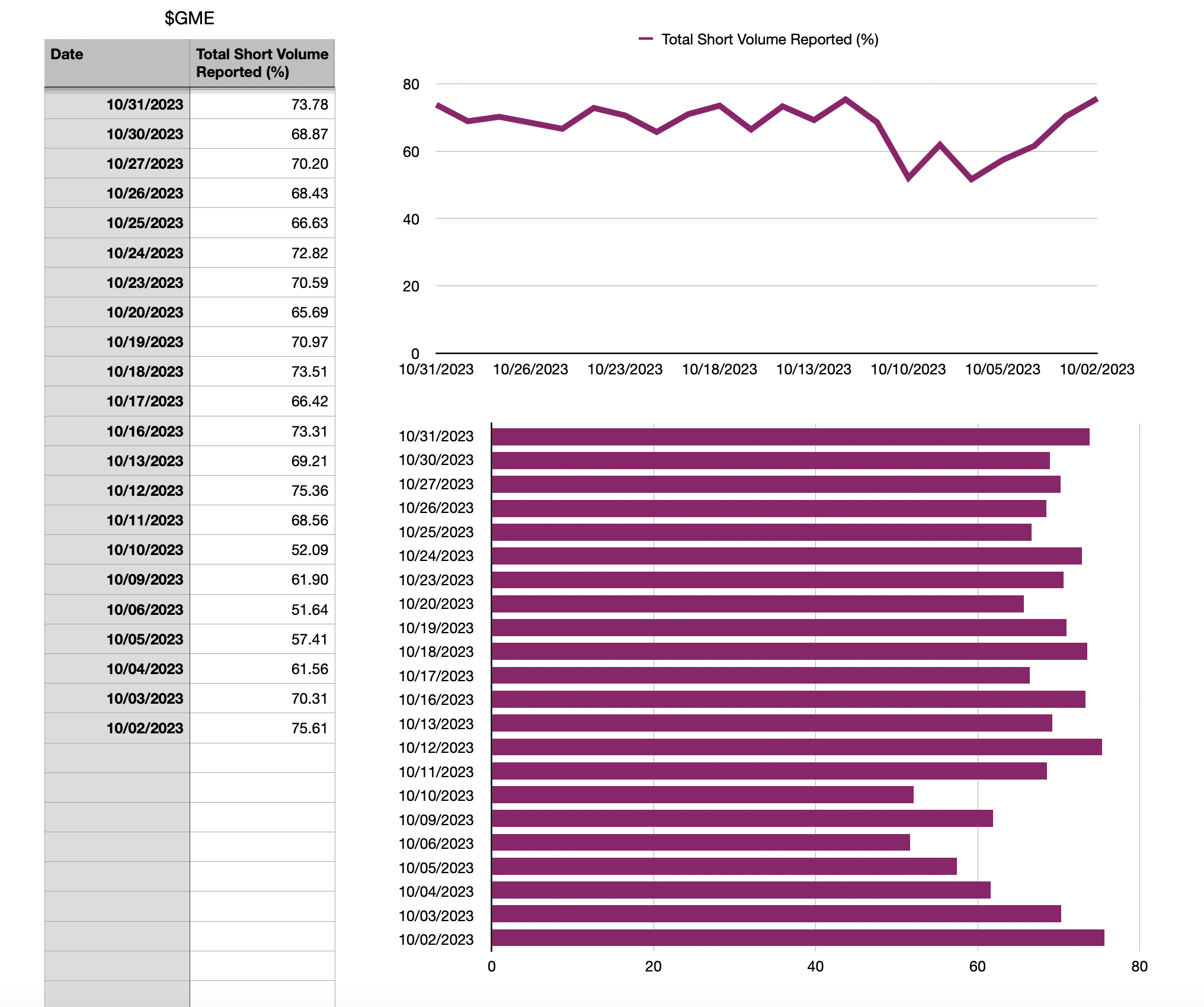The image size is (1204, 1007).
Task: Click the 10/26/2023 row header in the table
Action: [x=117, y=193]
